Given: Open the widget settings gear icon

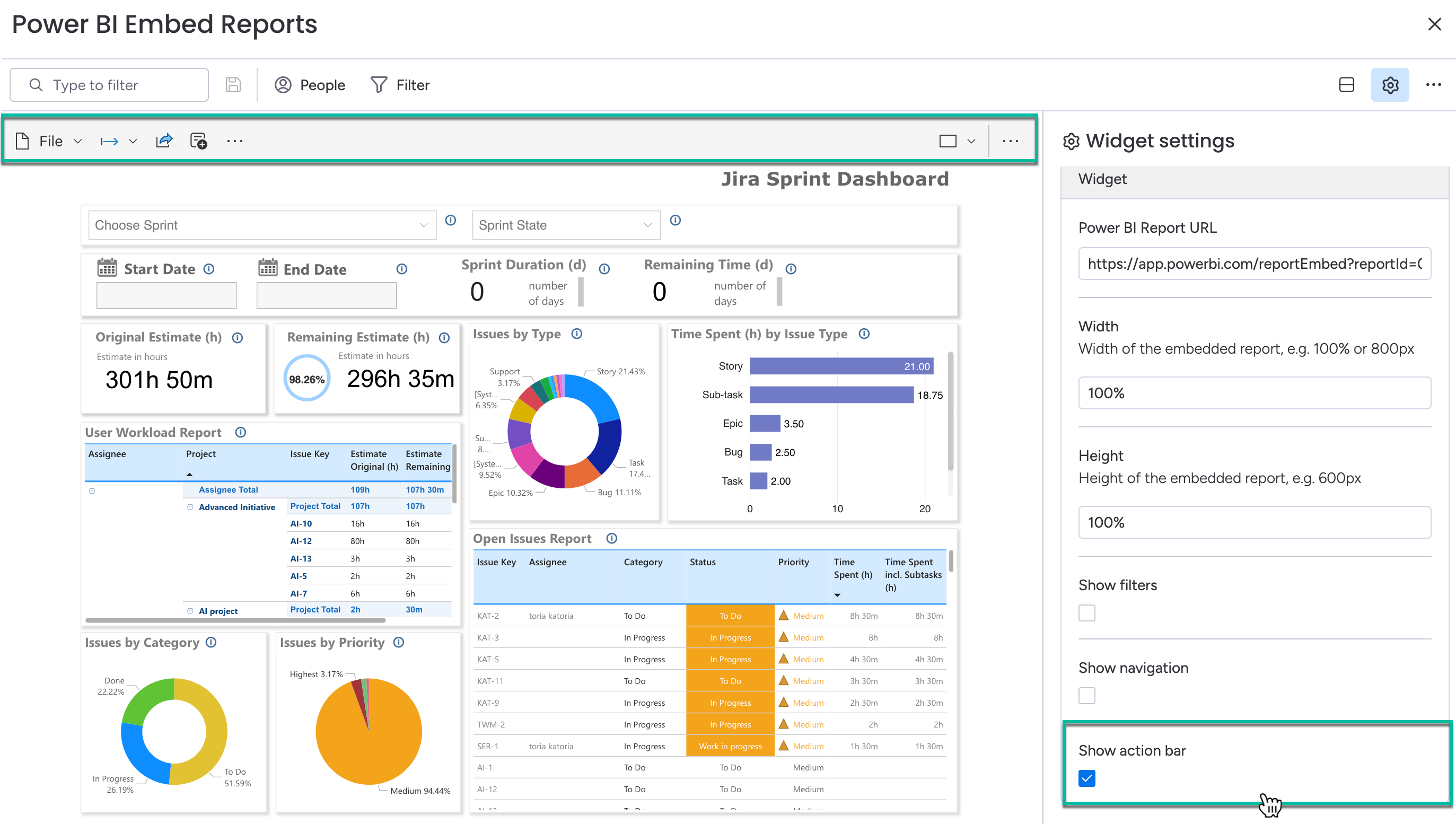Looking at the screenshot, I should (x=1389, y=85).
